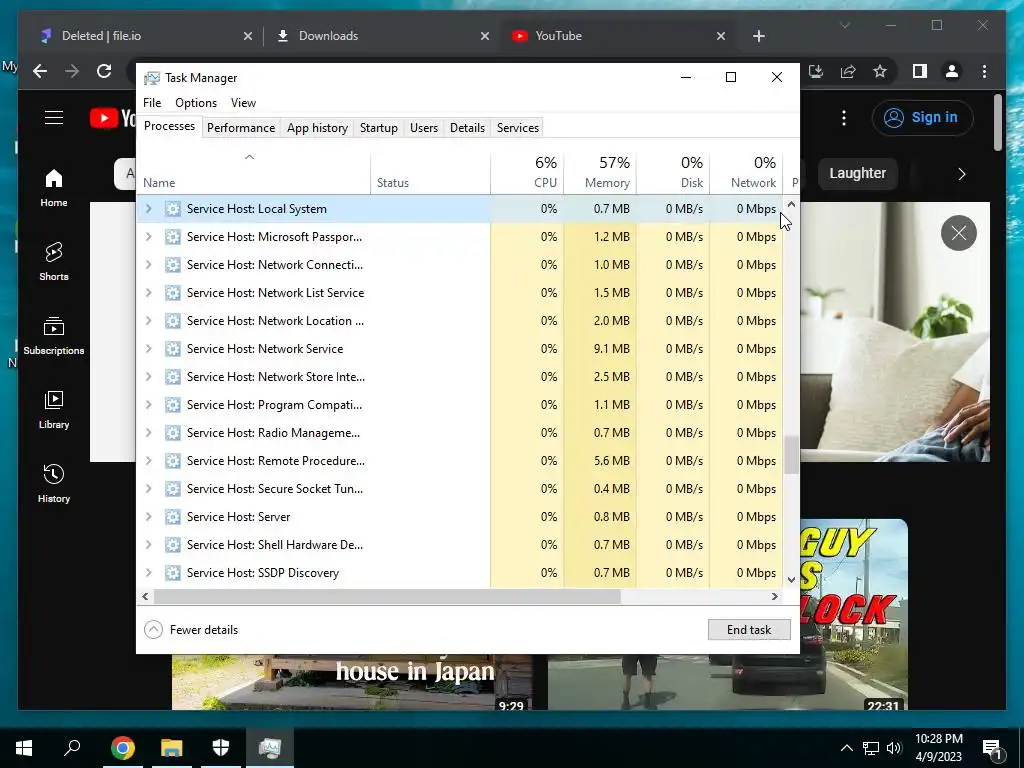Open YouTube Subscriptions in the sidebar
The width and height of the screenshot is (1024, 768).
[x=54, y=336]
